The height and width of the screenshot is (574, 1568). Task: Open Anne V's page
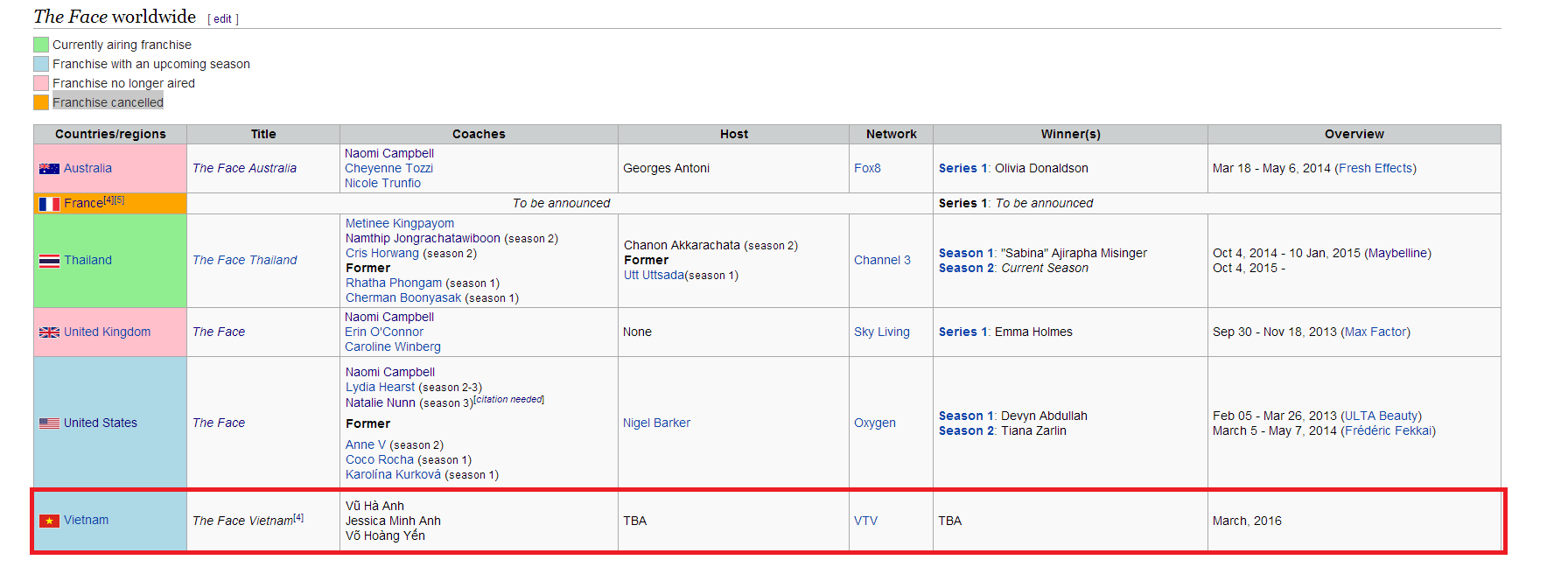tap(366, 444)
